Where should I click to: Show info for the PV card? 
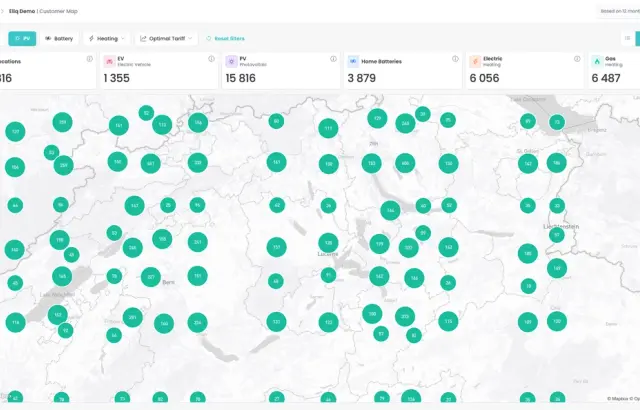333,59
